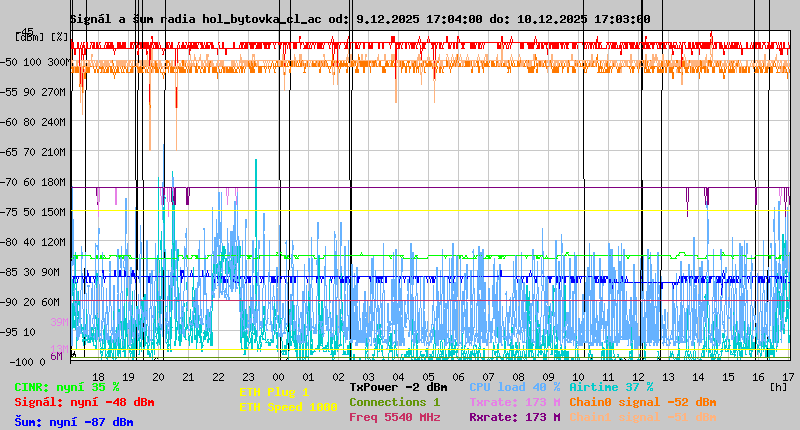This screenshot has height=430, width=800.
Task: Click the [dBm] unit label on Y axis
Action: 30,37
